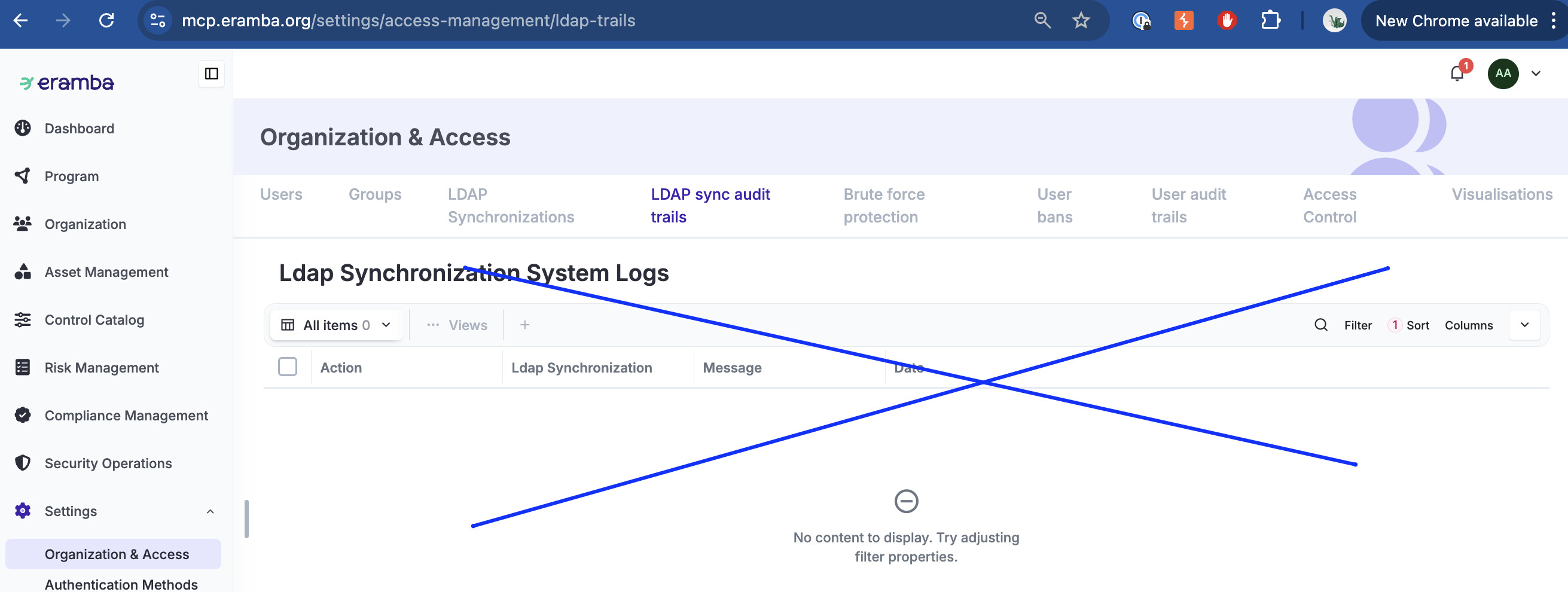Switch to the Brute force protection tab

[x=883, y=206]
